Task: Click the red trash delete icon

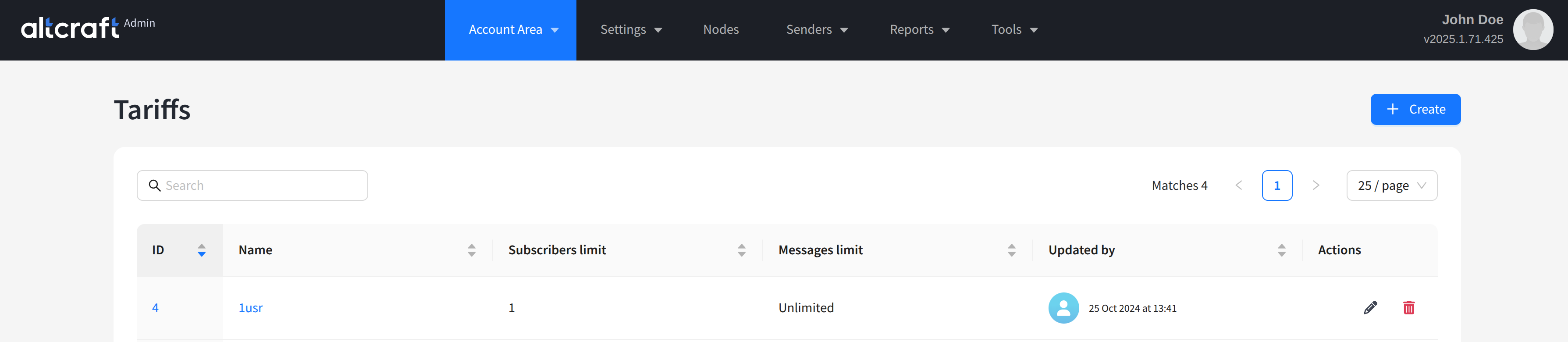Action: (x=1408, y=308)
